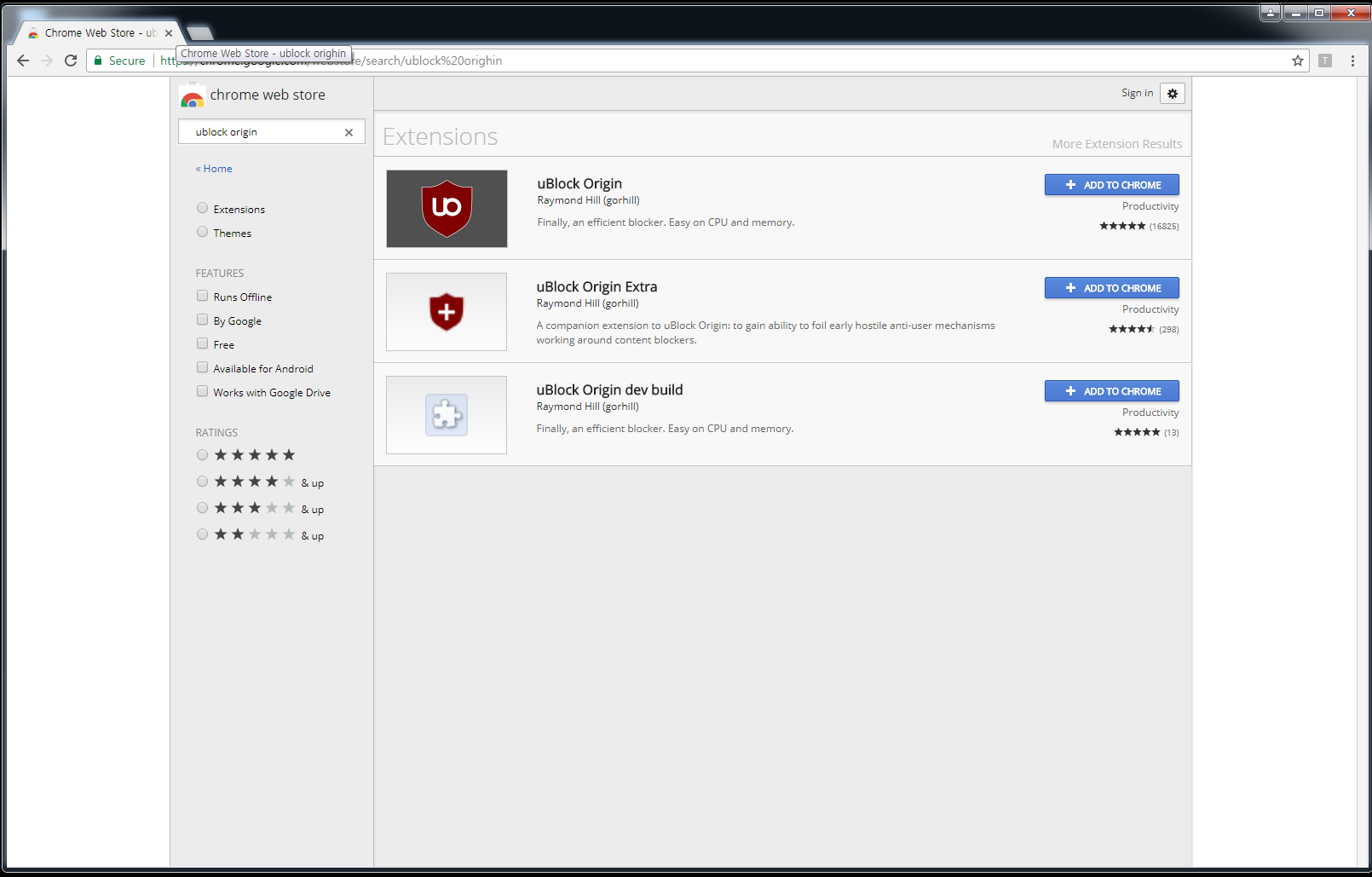
Task: Click the Chrome Web Store rainbow logo
Action: [x=193, y=96]
